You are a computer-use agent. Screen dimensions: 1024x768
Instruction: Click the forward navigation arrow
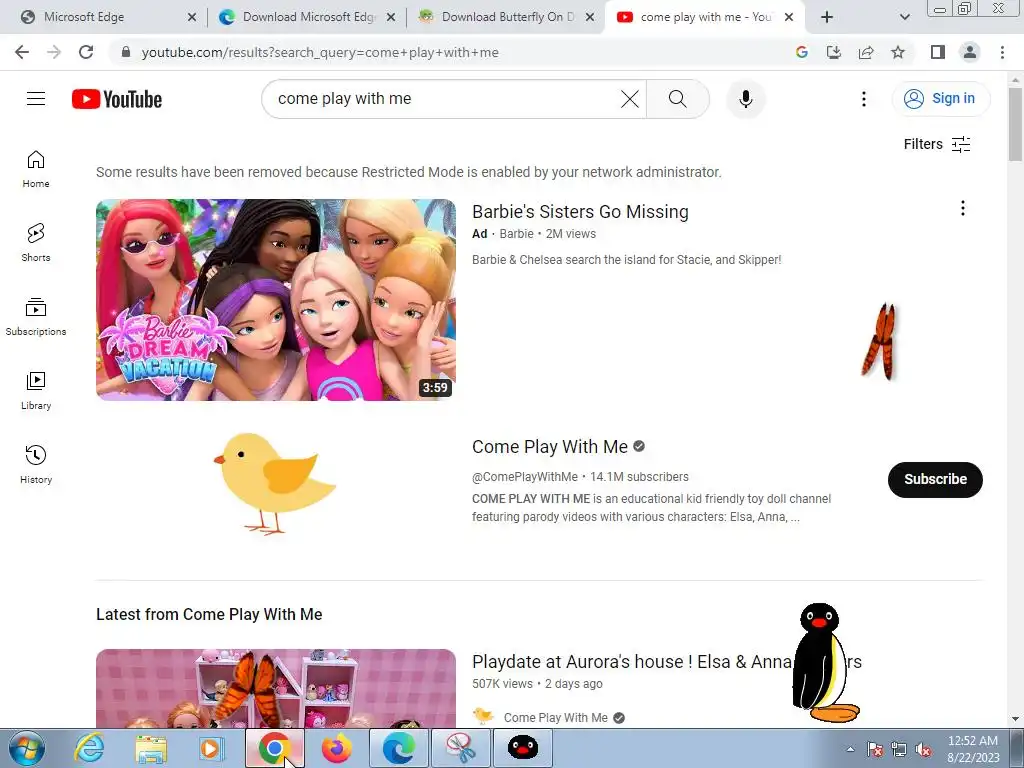(x=54, y=52)
